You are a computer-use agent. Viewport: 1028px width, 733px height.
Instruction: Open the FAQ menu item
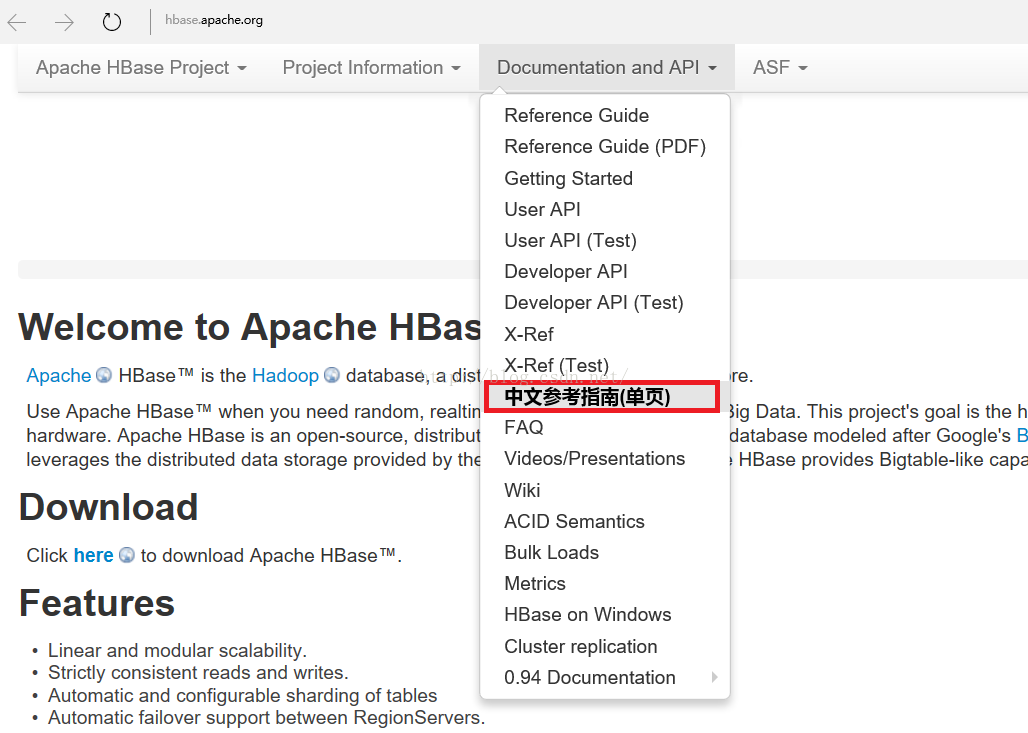524,427
